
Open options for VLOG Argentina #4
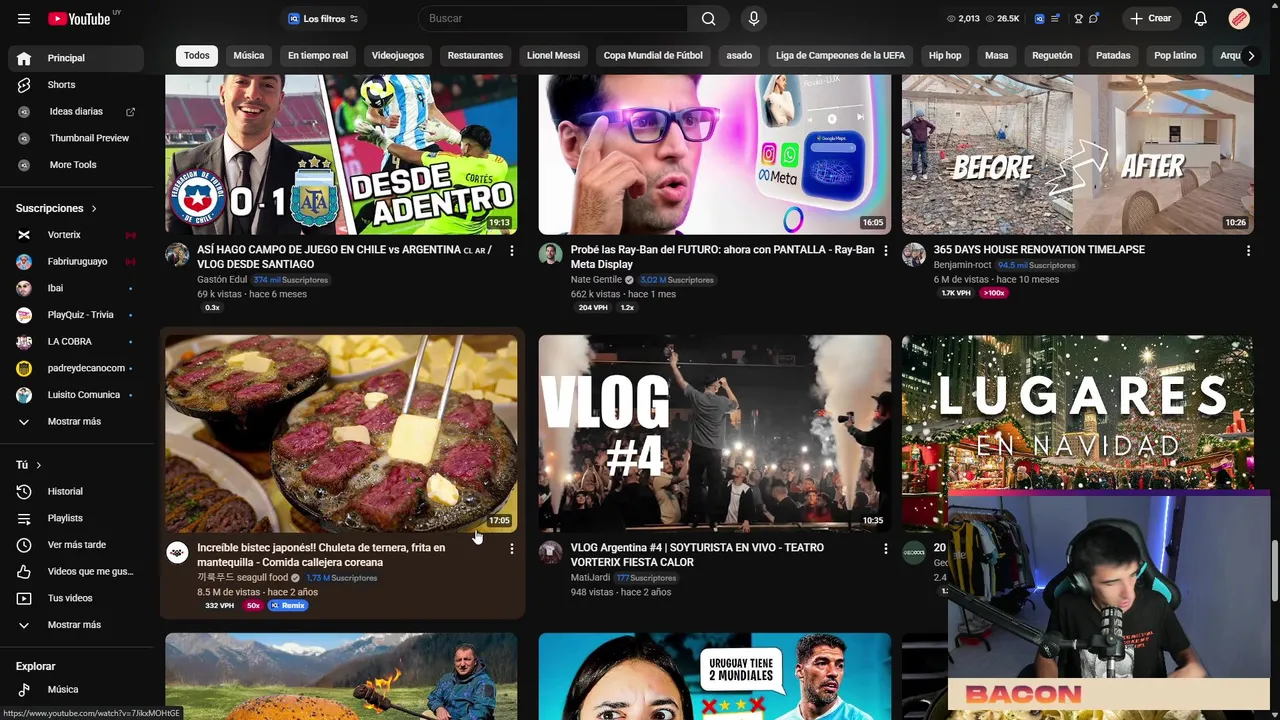[885, 548]
